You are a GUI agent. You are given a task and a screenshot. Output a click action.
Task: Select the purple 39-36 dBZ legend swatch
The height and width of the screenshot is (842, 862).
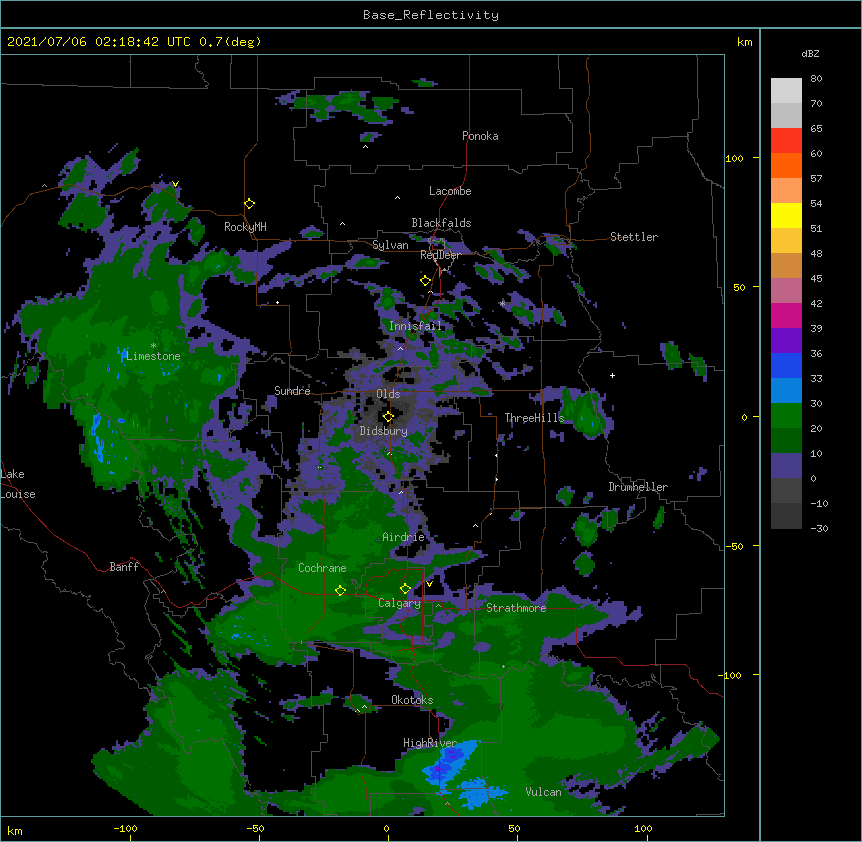click(786, 341)
